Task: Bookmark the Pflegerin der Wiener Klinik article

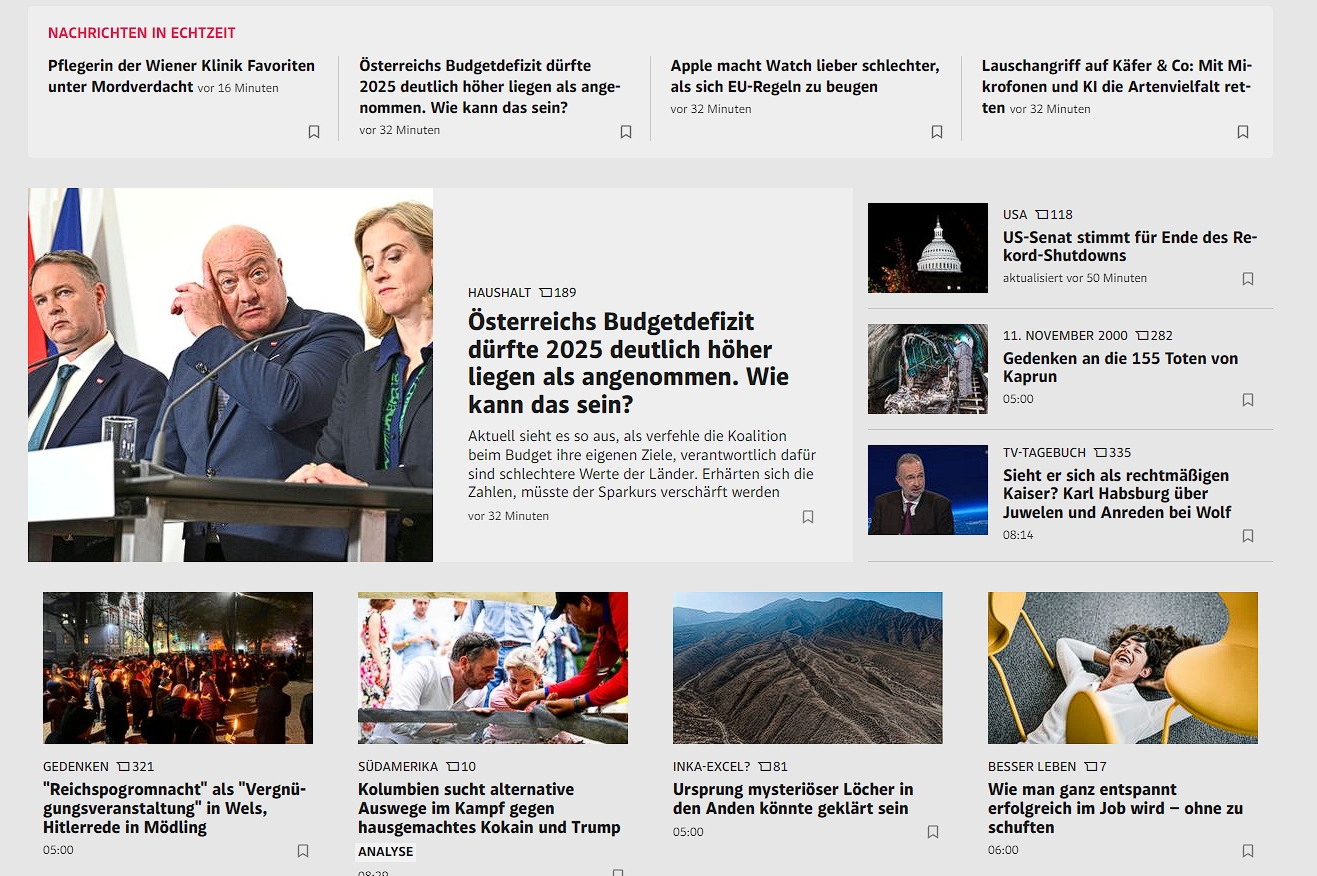Action: click(314, 132)
